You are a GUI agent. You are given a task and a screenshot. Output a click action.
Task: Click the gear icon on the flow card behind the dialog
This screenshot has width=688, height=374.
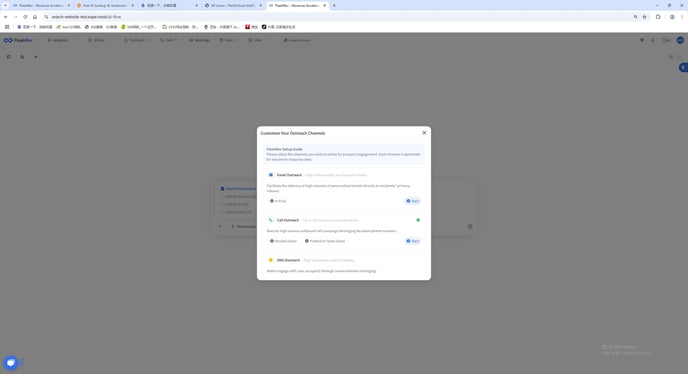(x=470, y=227)
